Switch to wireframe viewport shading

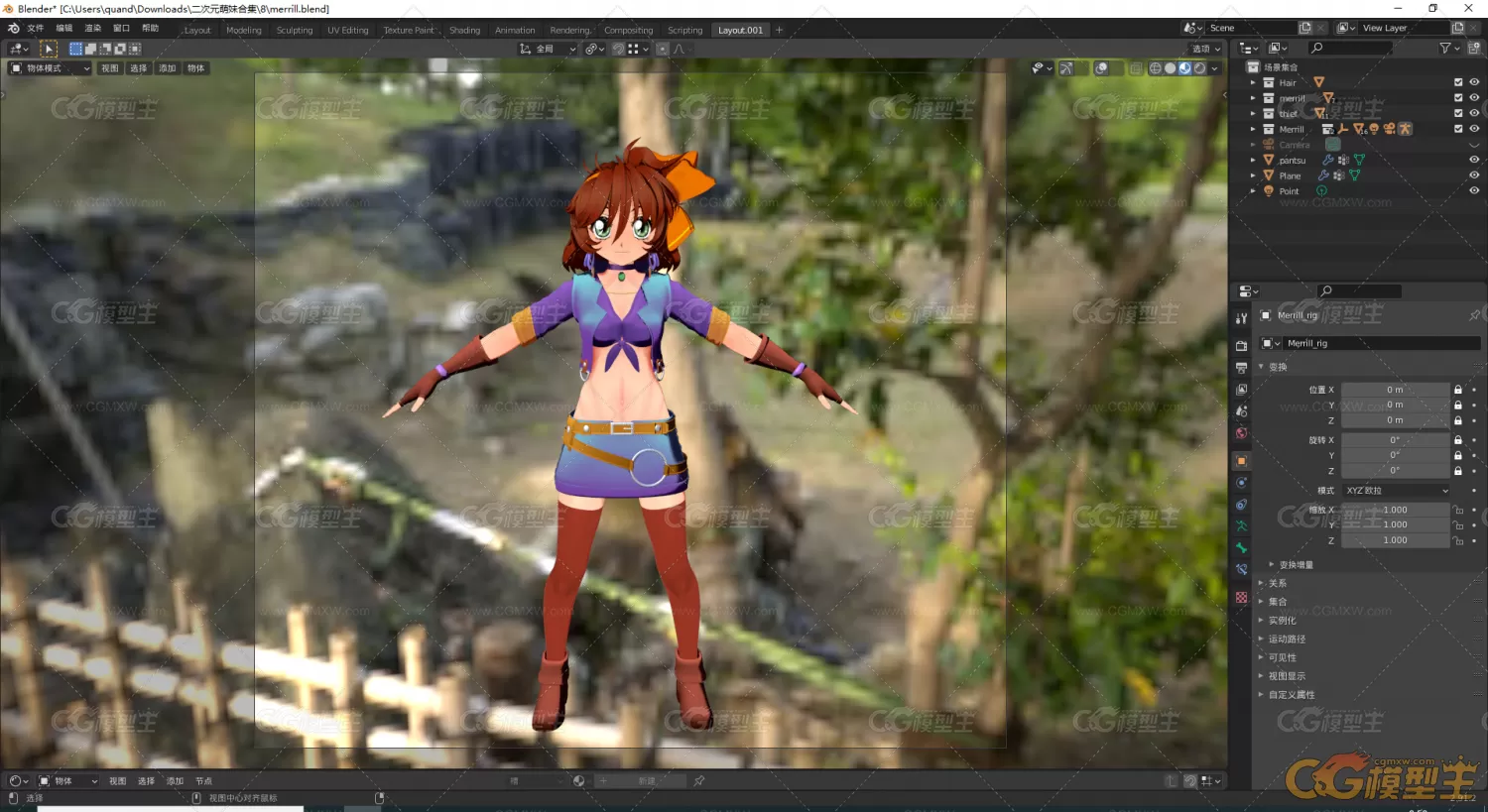click(x=1155, y=68)
